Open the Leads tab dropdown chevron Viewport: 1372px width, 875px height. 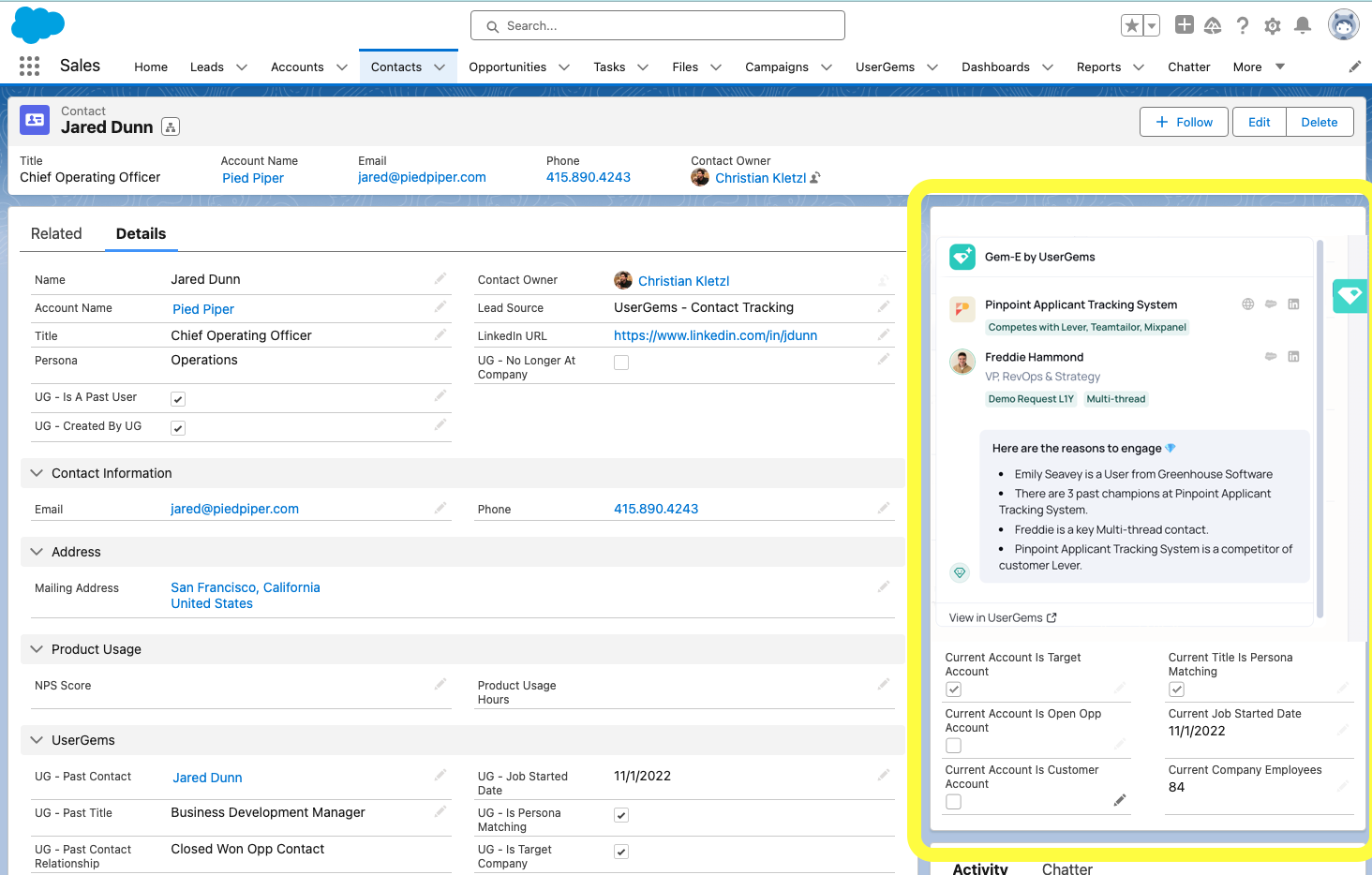coord(242,67)
